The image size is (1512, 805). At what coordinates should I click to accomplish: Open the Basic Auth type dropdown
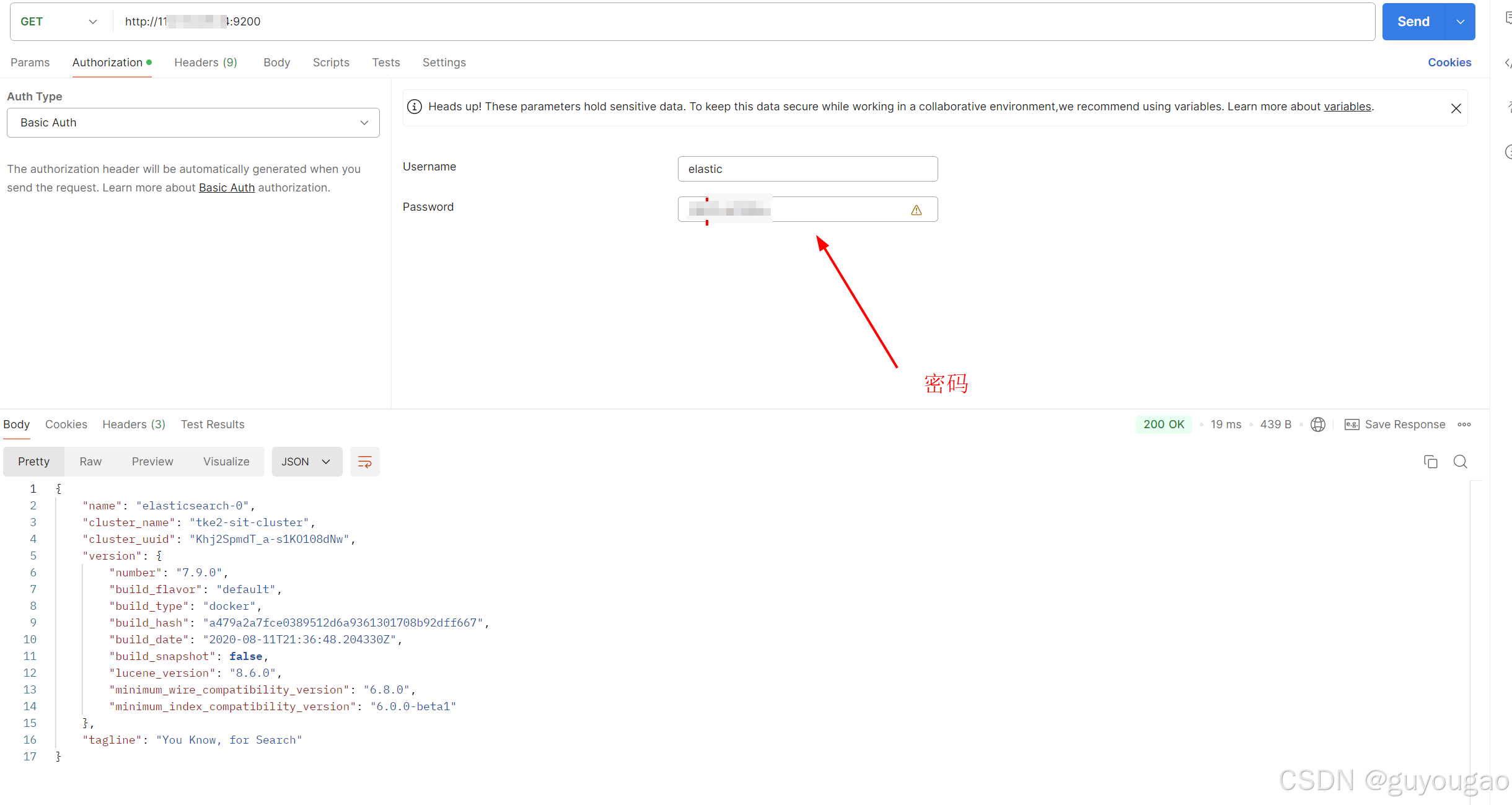point(193,123)
